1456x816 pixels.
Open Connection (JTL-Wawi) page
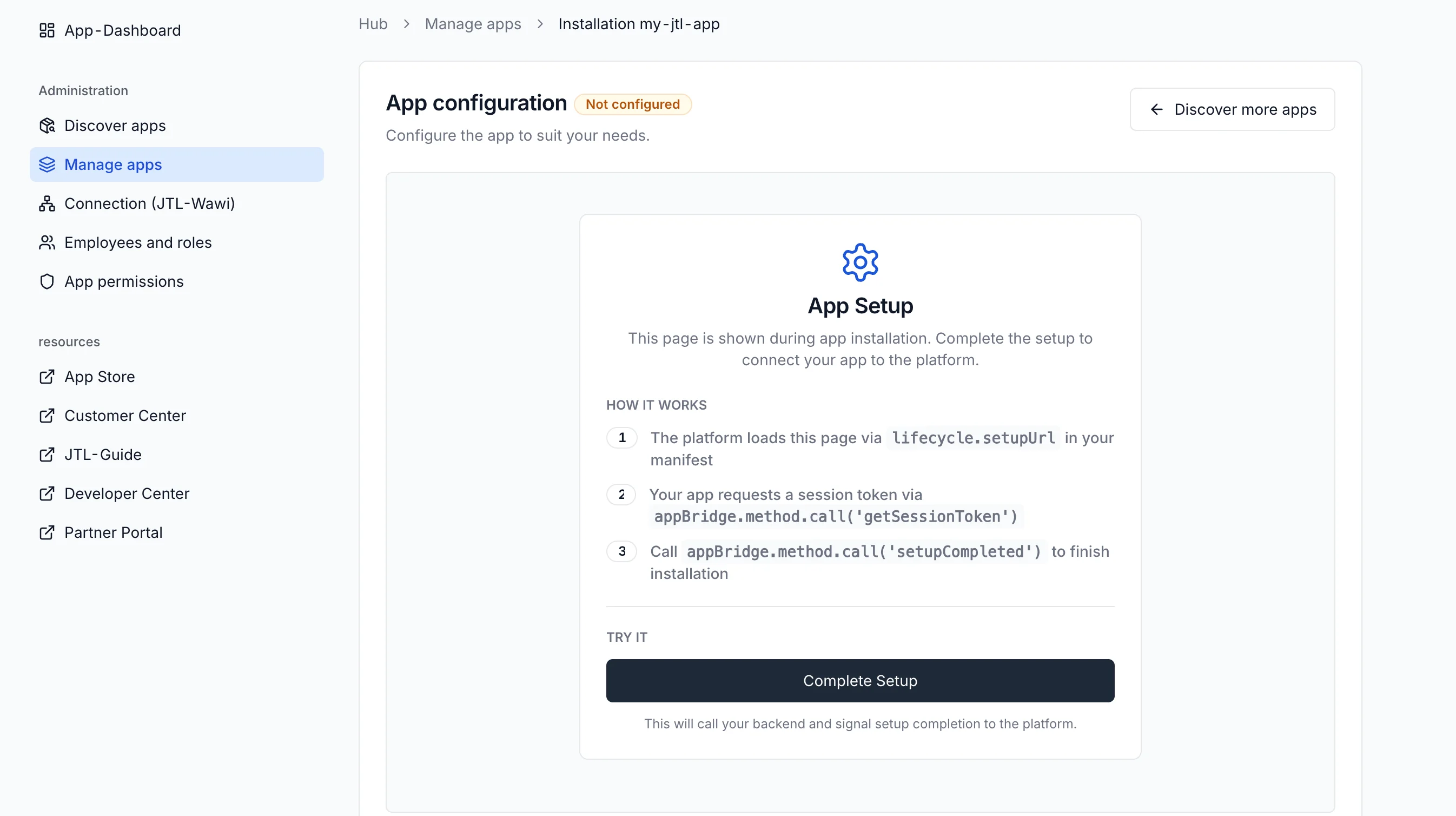(176, 203)
